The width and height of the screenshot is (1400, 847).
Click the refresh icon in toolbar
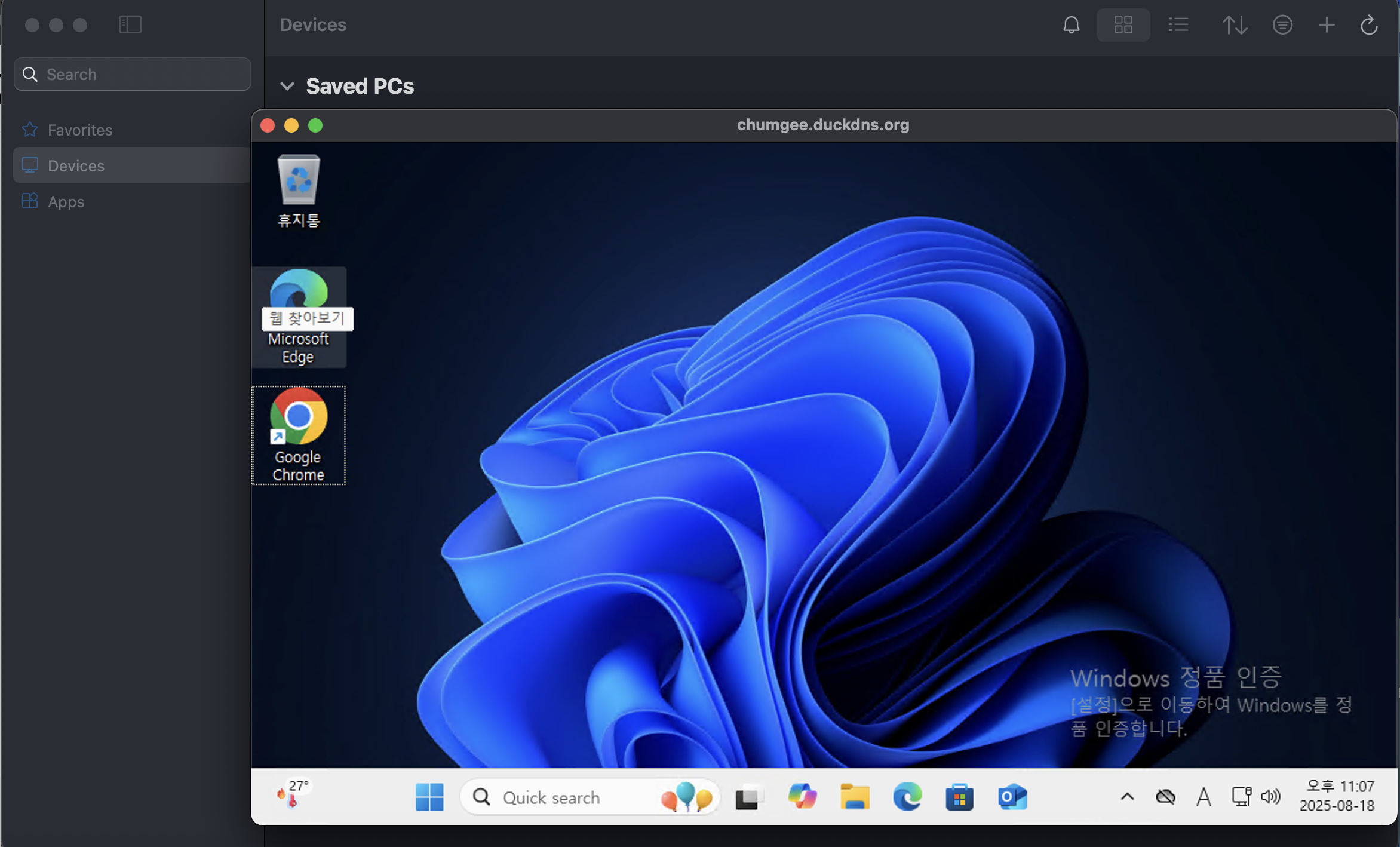click(x=1369, y=25)
